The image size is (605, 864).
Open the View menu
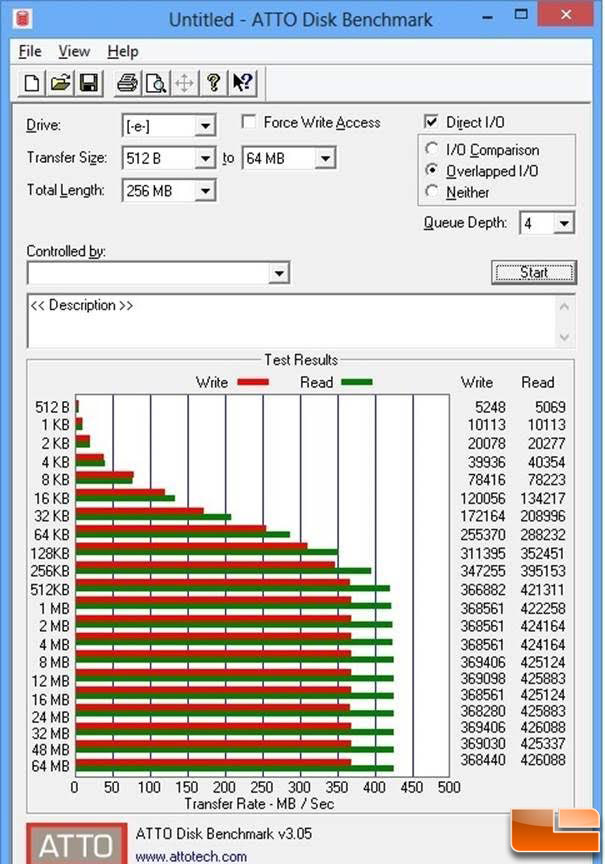(x=74, y=52)
